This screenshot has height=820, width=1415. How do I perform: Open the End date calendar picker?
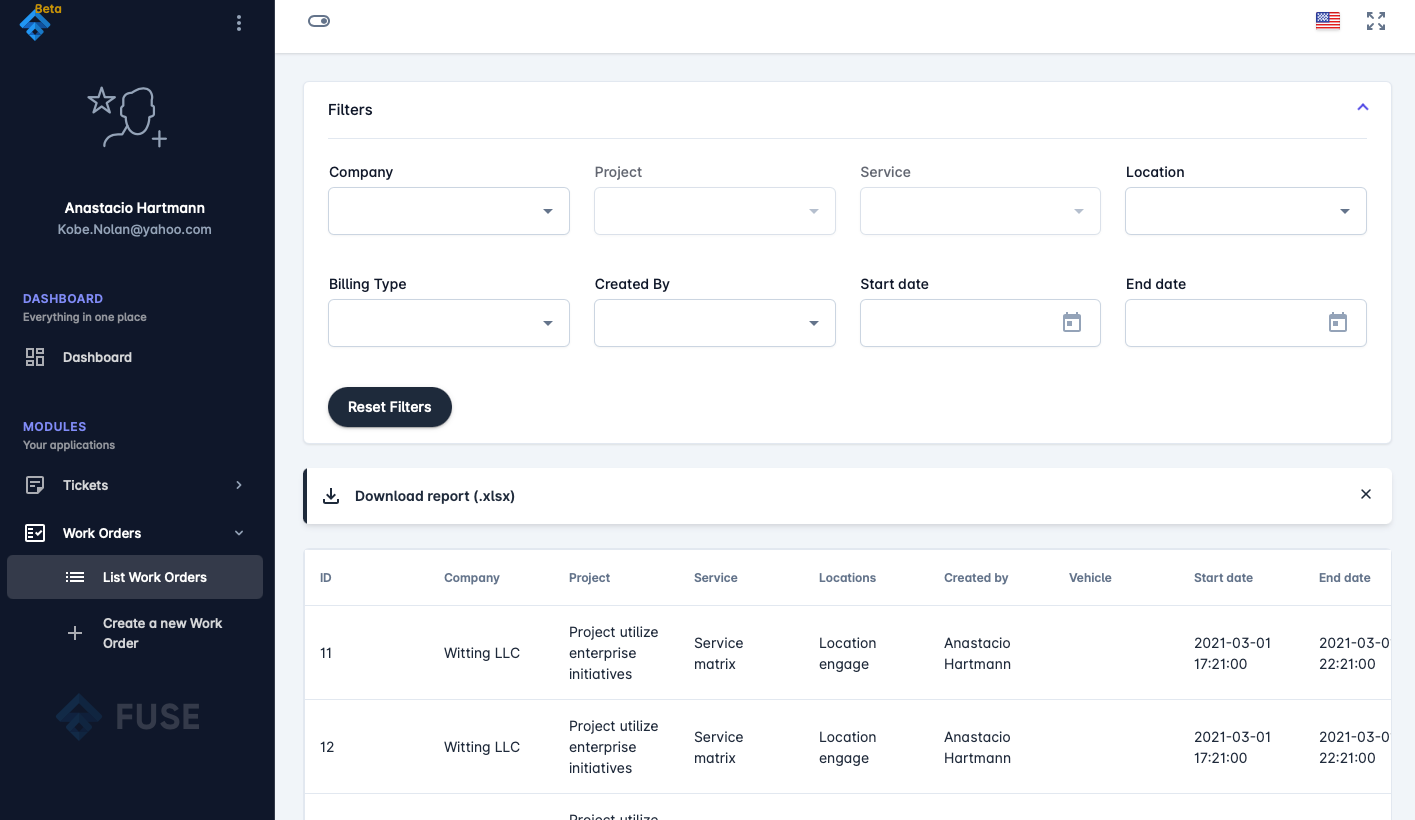1337,323
